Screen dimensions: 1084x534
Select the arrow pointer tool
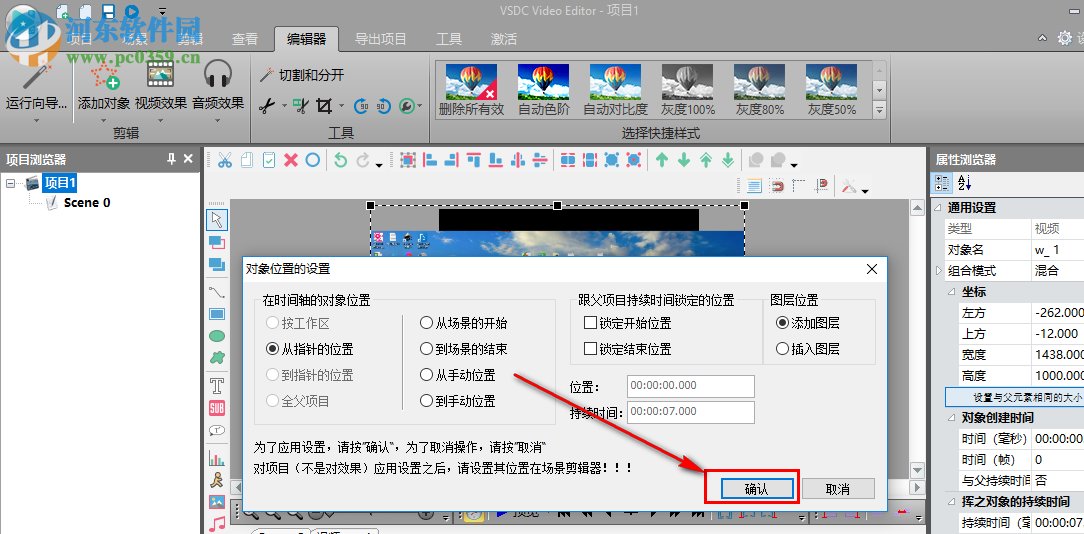tap(217, 219)
